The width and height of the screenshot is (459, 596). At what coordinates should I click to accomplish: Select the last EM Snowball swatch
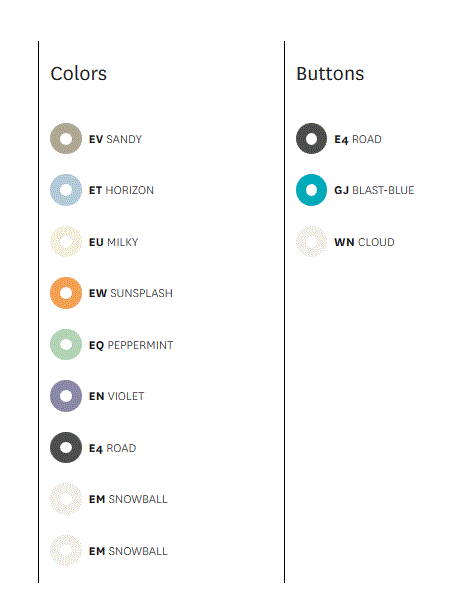66,551
